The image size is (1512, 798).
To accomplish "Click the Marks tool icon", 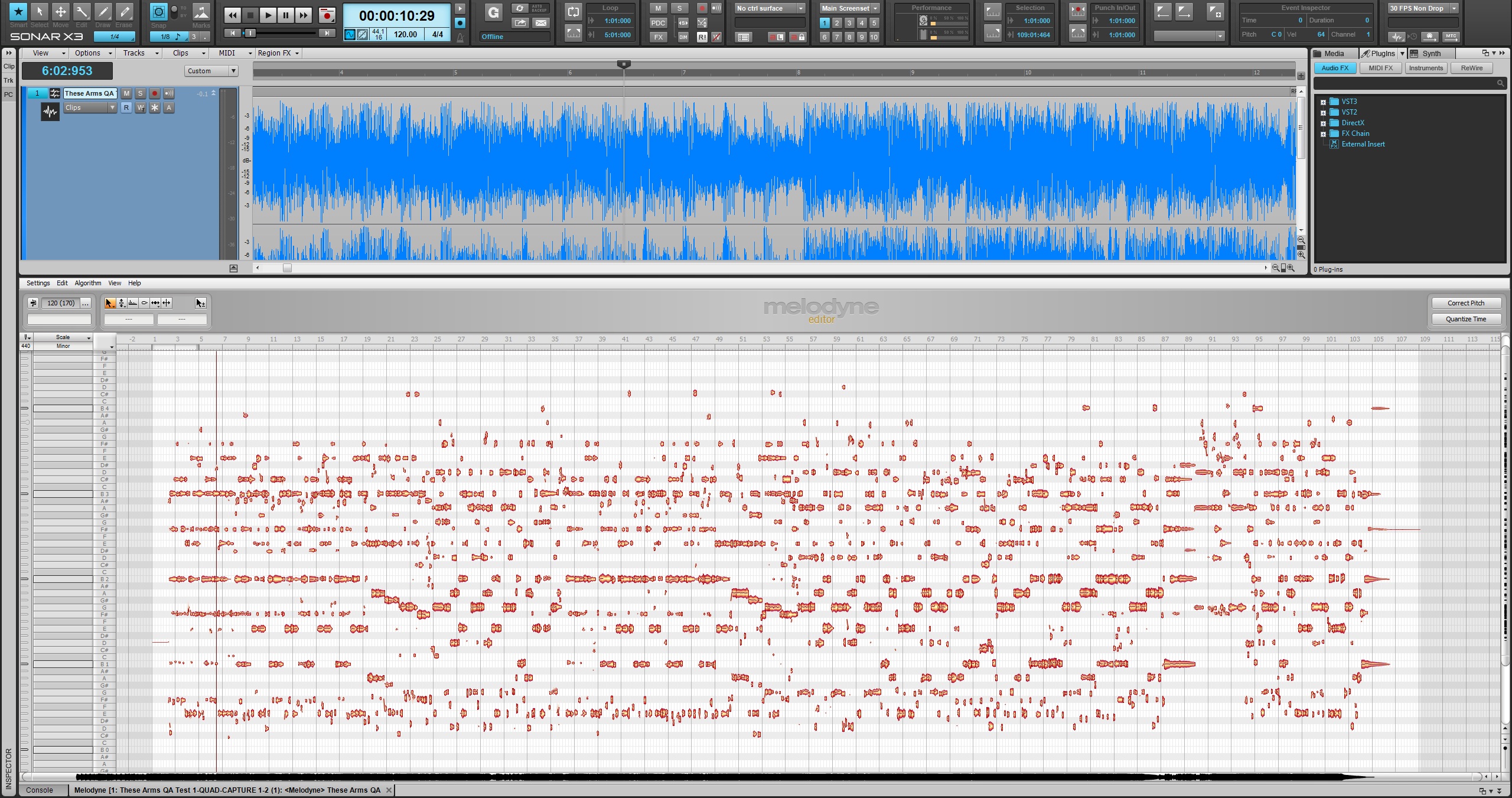I will (201, 11).
